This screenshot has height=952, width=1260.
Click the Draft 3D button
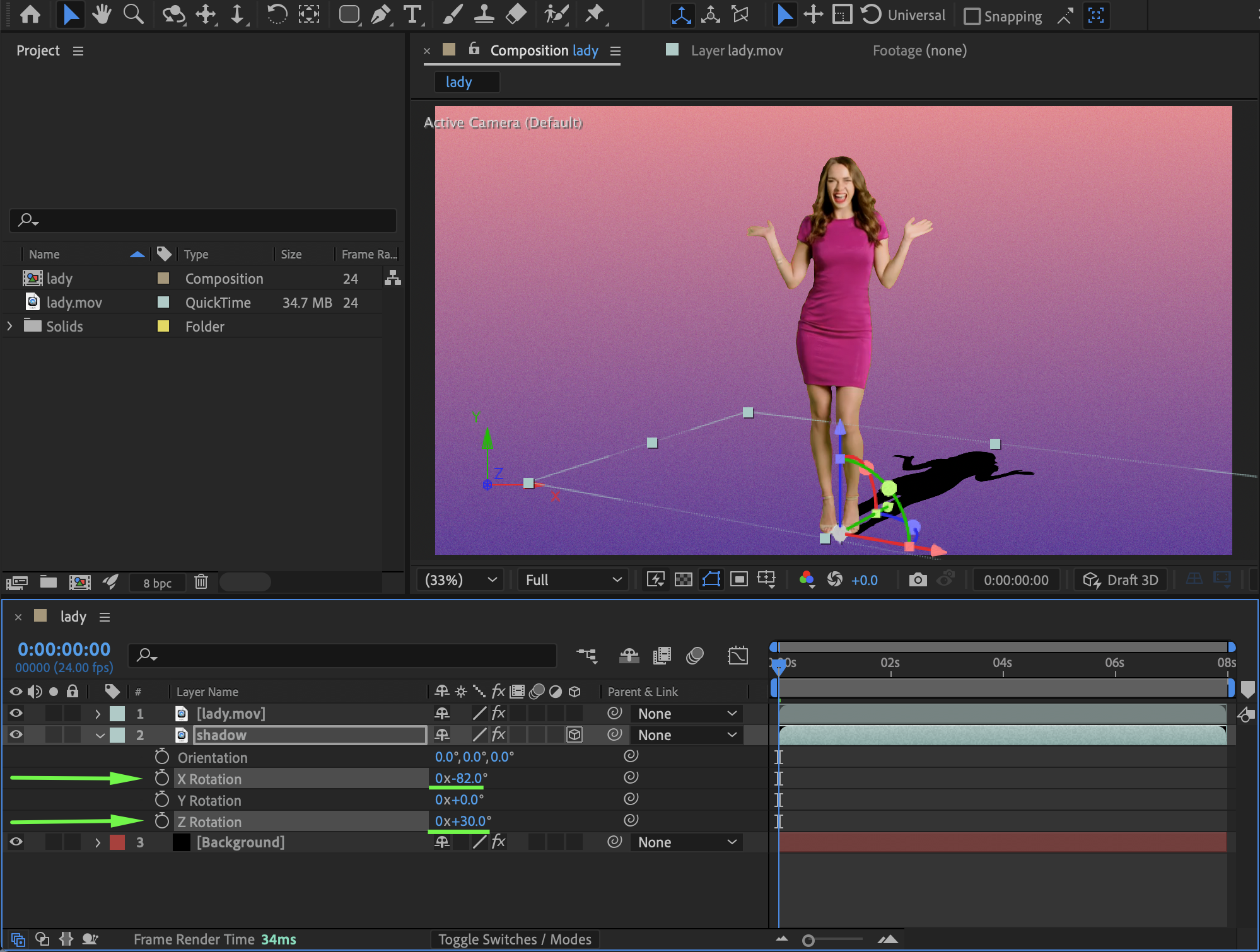[x=1121, y=579]
